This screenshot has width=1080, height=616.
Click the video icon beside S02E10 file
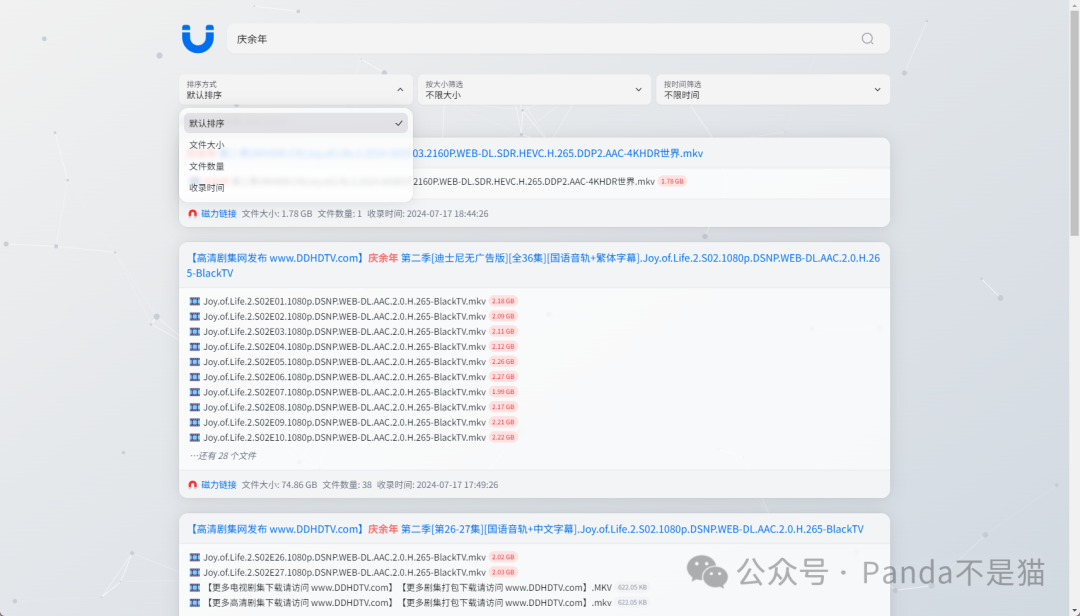tap(195, 438)
